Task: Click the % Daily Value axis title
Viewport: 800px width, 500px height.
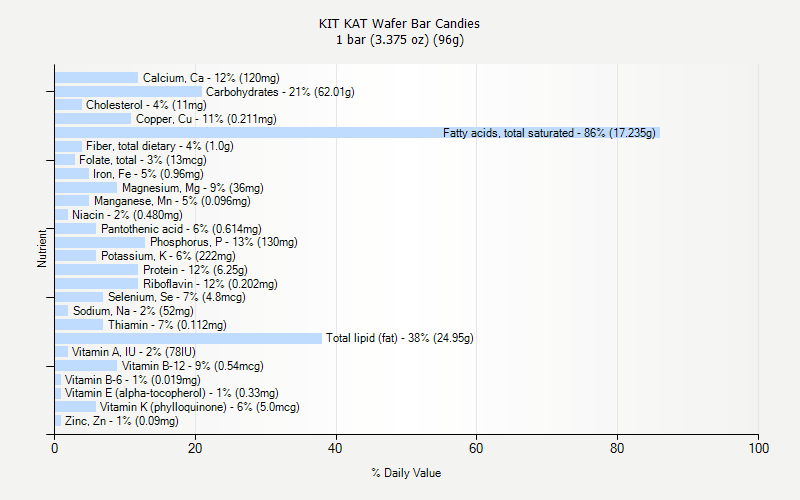Action: [x=406, y=473]
